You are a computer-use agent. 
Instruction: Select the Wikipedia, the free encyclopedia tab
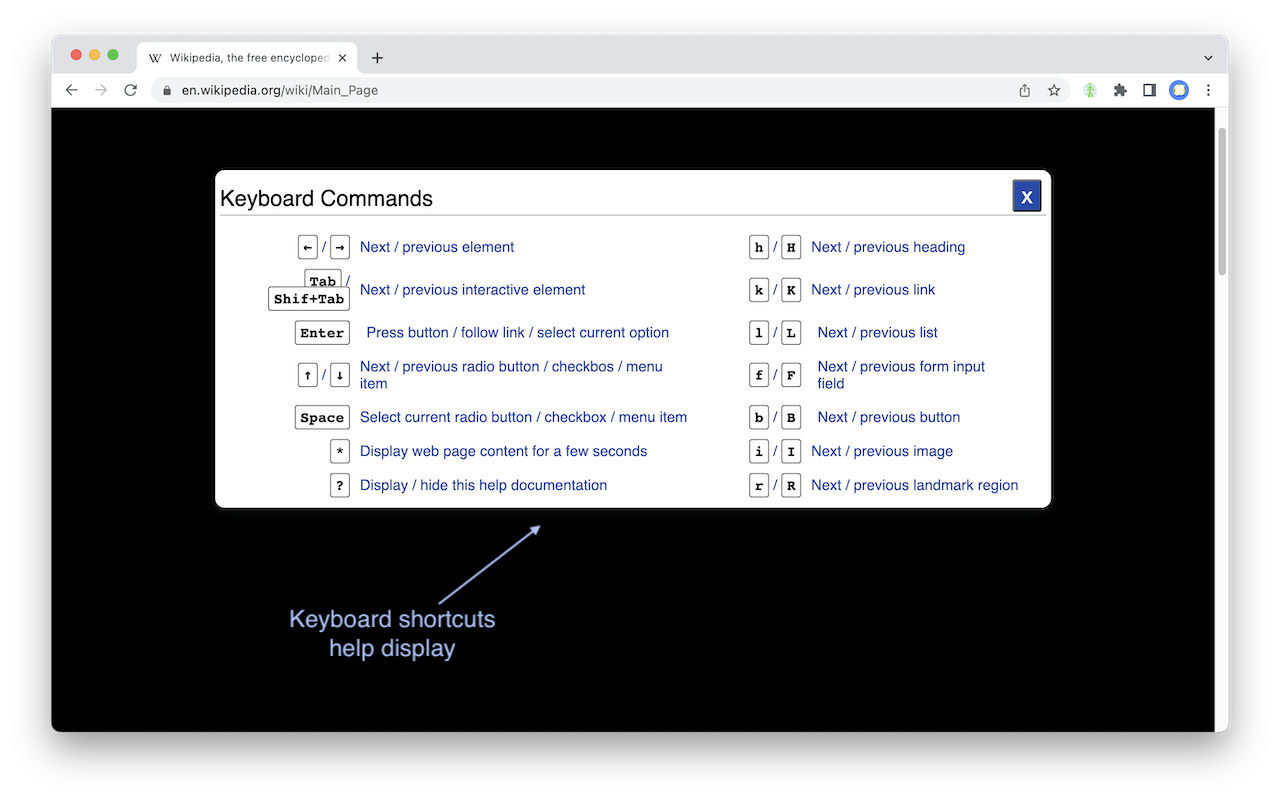(247, 58)
